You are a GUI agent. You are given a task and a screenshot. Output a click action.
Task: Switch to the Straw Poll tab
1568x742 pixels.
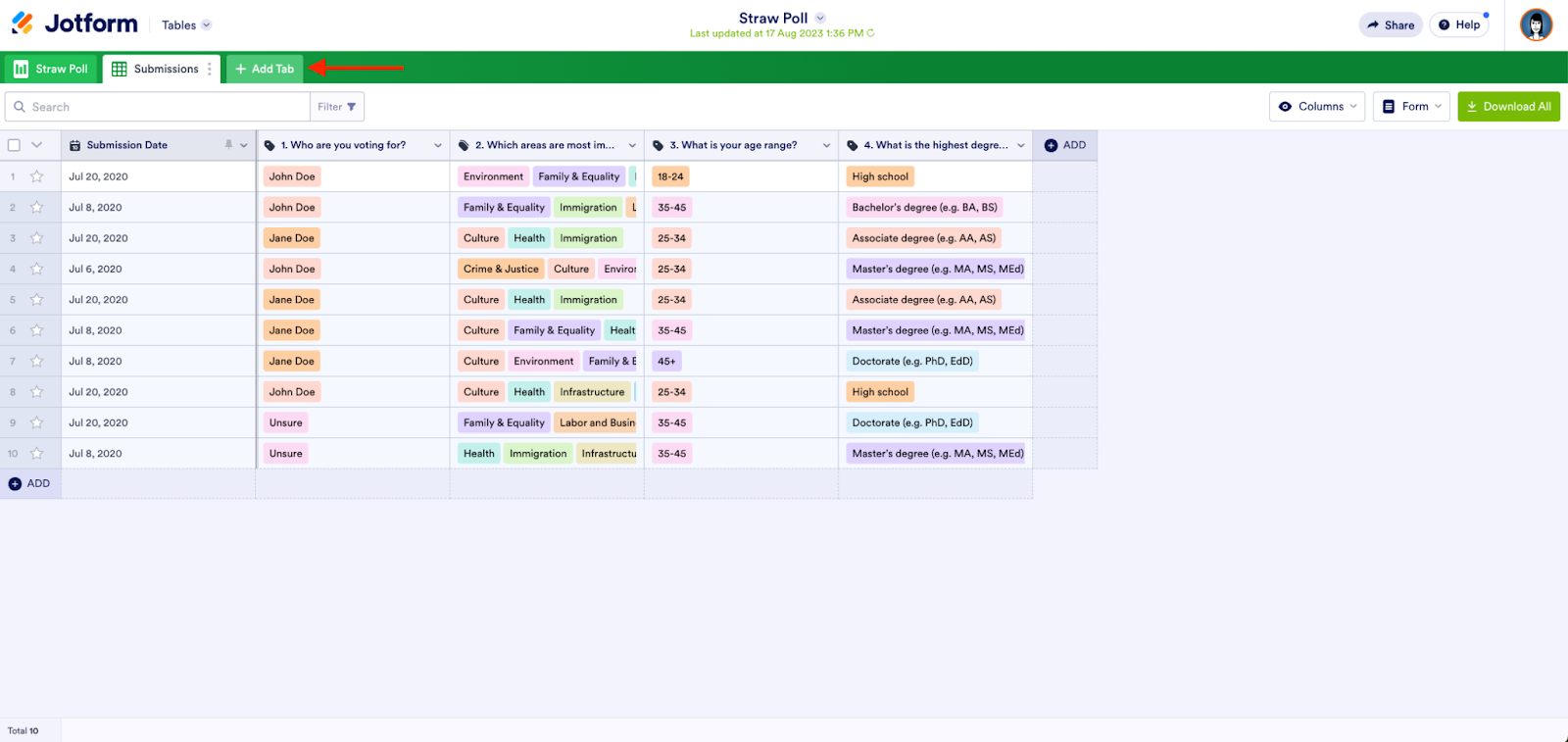click(x=51, y=69)
